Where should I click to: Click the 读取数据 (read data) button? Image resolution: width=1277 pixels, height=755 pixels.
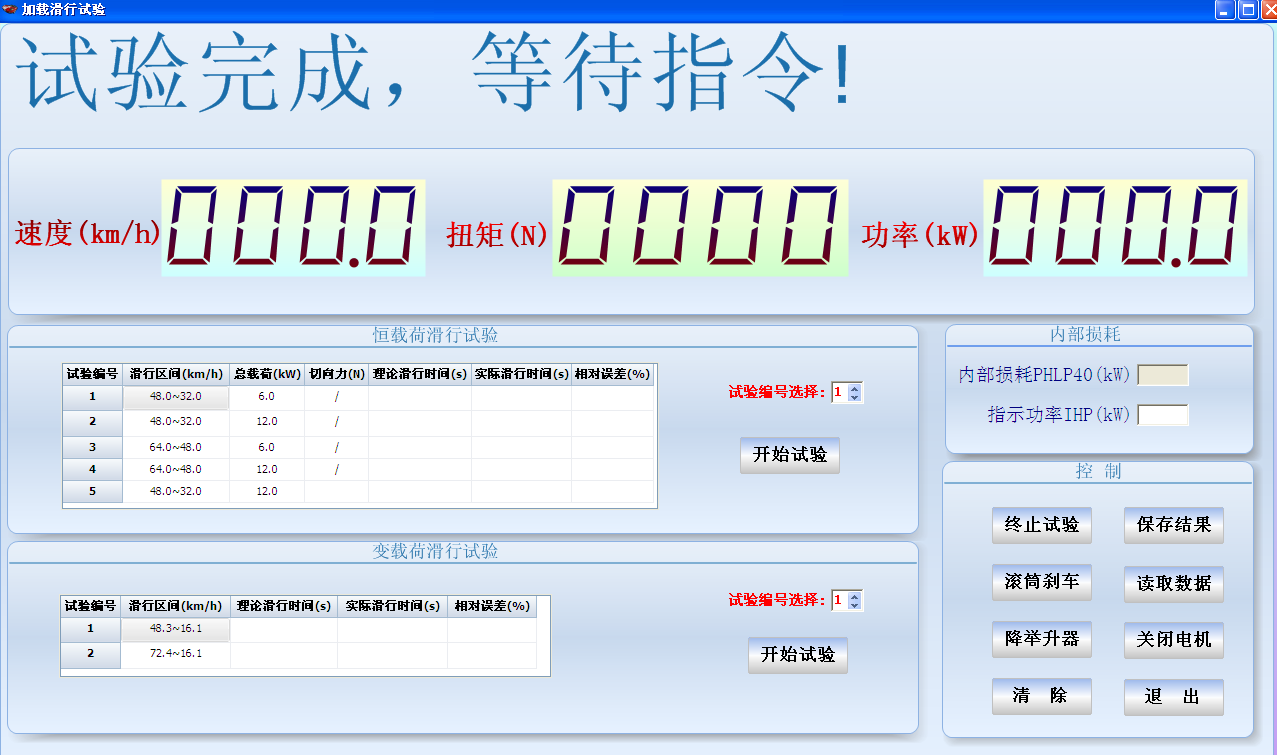point(1172,582)
